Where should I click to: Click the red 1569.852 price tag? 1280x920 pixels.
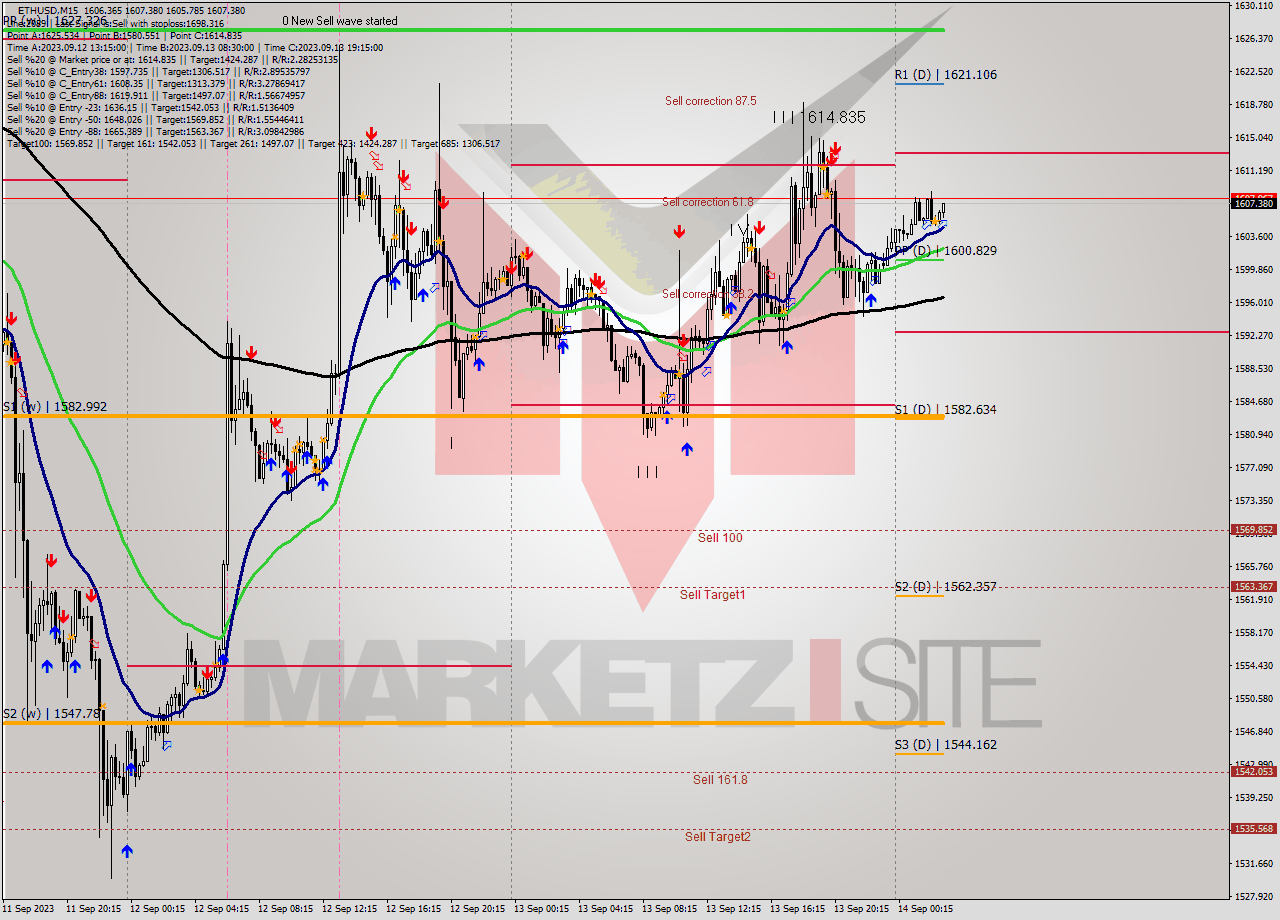tap(1253, 530)
